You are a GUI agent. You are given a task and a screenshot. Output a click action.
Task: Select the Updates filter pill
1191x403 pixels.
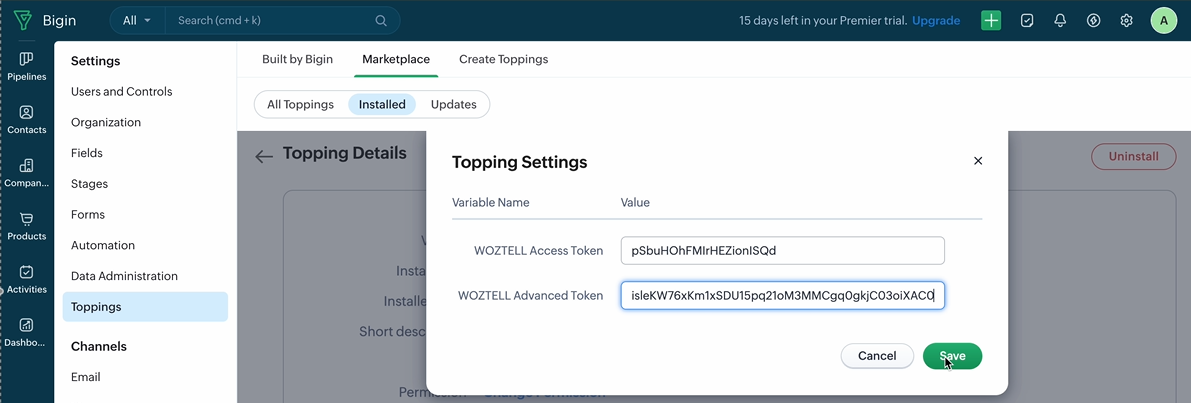click(x=453, y=104)
